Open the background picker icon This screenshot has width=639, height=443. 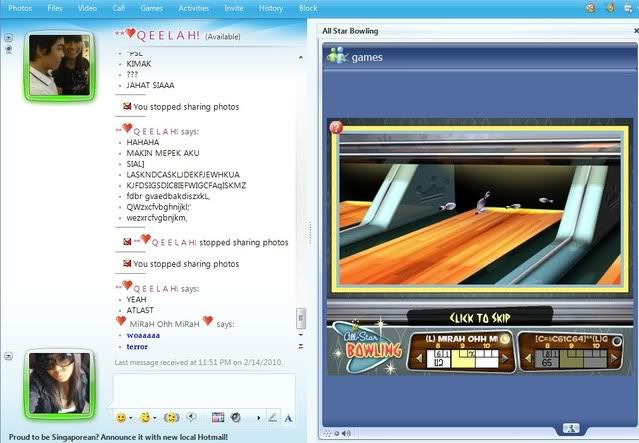(x=218, y=417)
